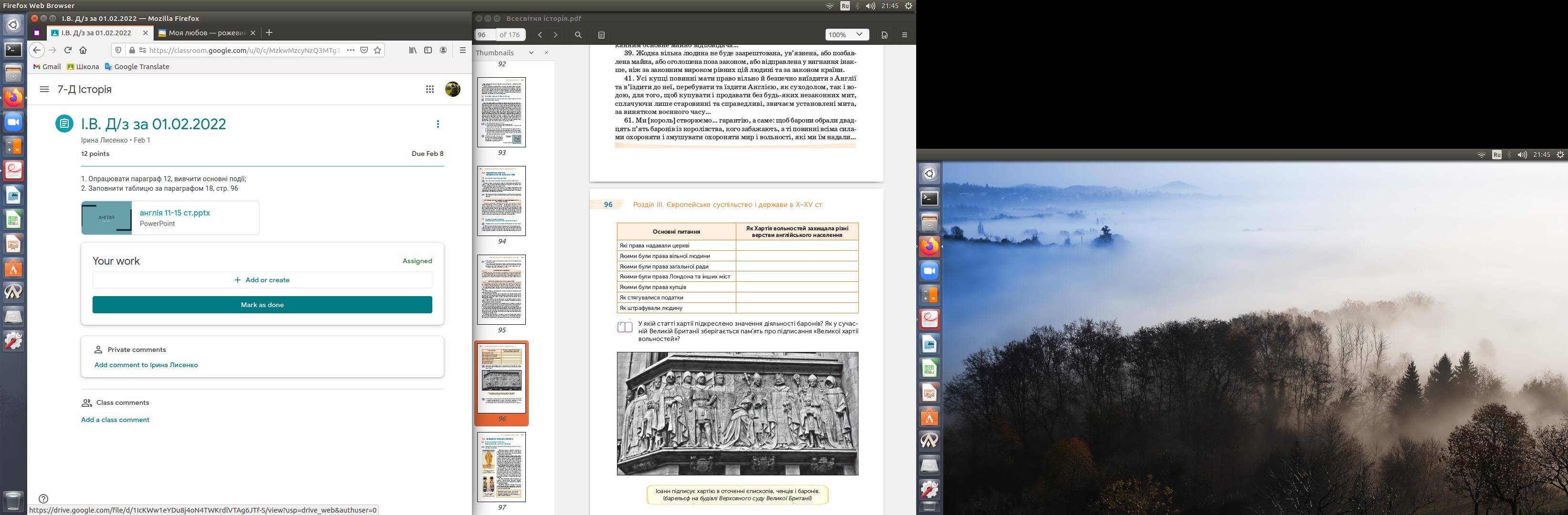Click PDF viewer search icon
Viewport: 1568px width, 515px height.
point(578,35)
